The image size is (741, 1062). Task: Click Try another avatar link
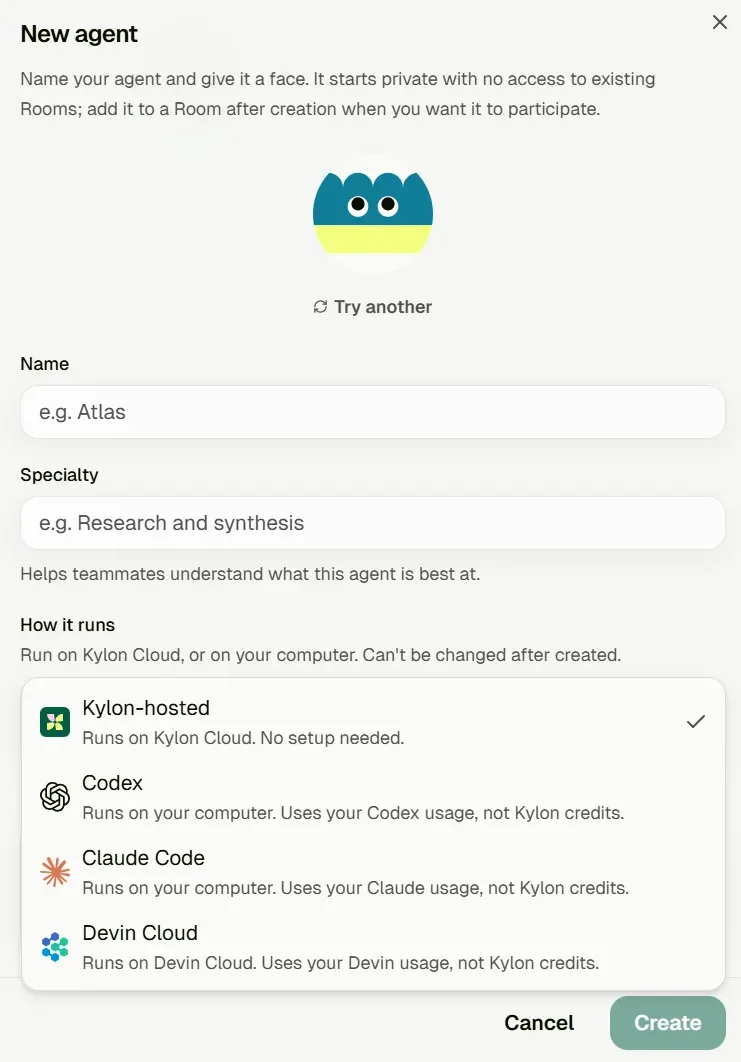(373, 307)
